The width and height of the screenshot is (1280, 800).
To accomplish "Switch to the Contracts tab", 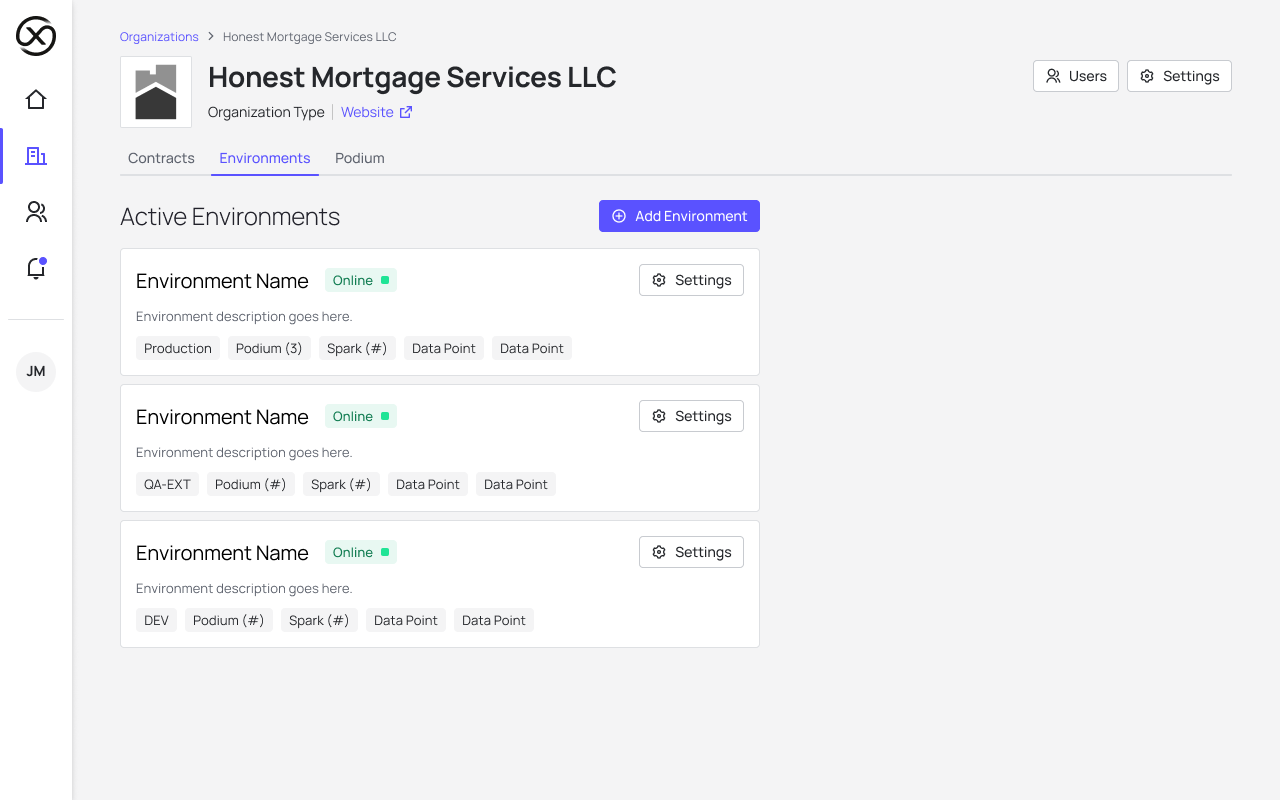I will 161,158.
